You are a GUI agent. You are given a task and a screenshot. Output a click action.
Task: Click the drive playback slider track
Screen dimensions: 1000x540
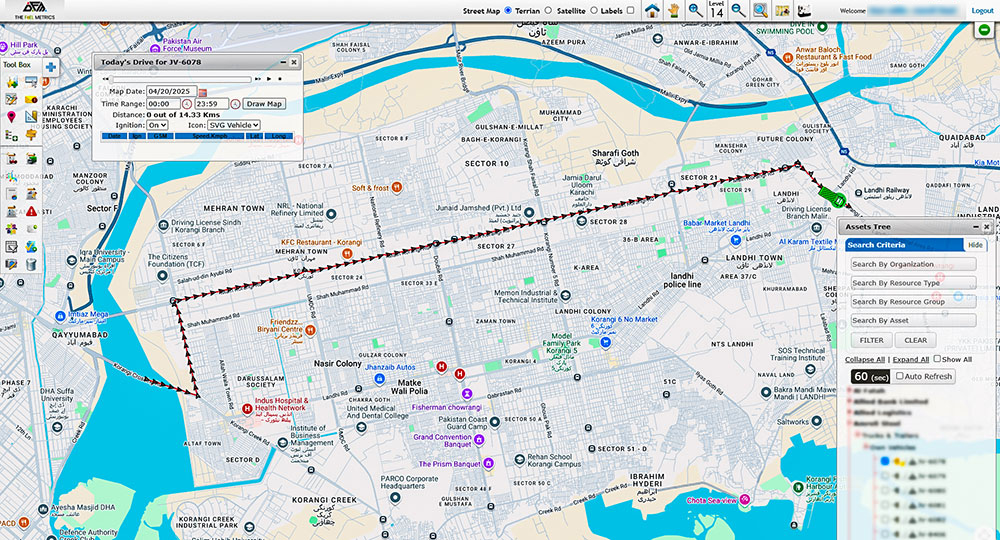click(180, 78)
